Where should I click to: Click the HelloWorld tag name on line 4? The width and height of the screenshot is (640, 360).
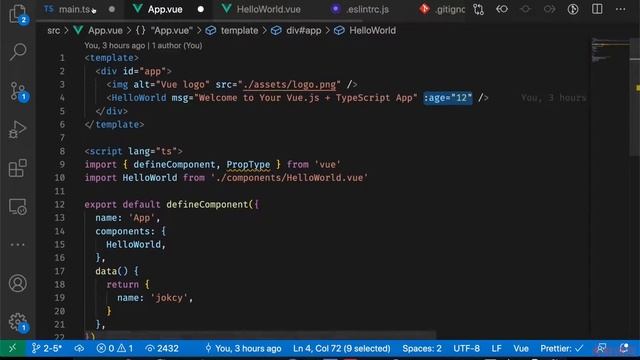coord(139,98)
